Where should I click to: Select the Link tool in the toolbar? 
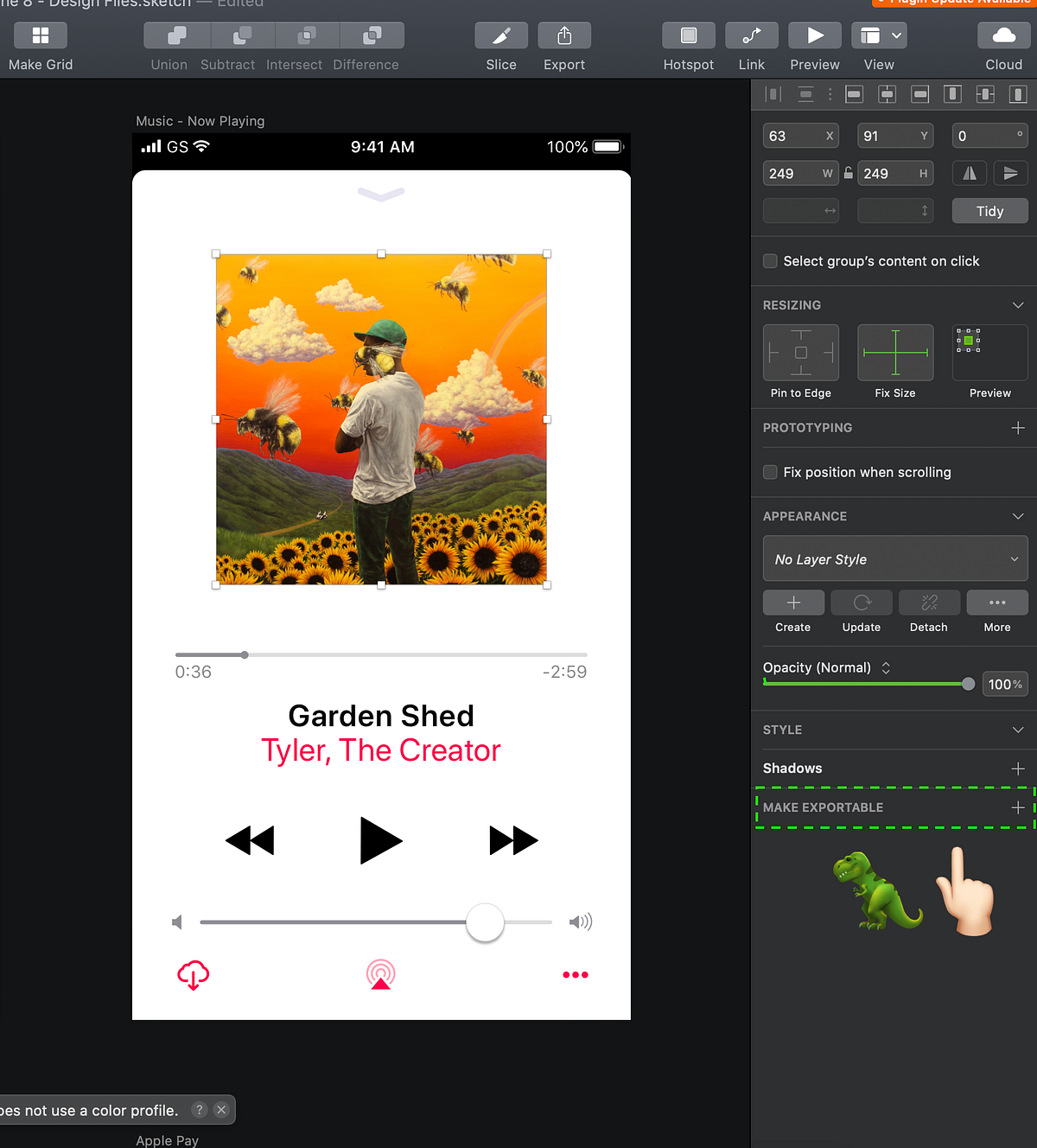click(x=751, y=35)
